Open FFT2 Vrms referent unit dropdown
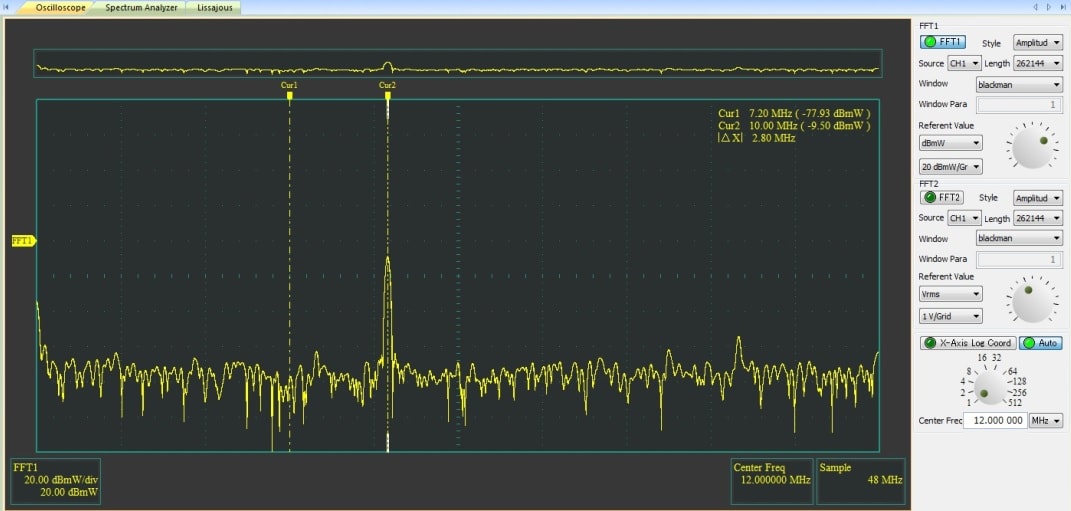The image size is (1071, 511). point(951,294)
